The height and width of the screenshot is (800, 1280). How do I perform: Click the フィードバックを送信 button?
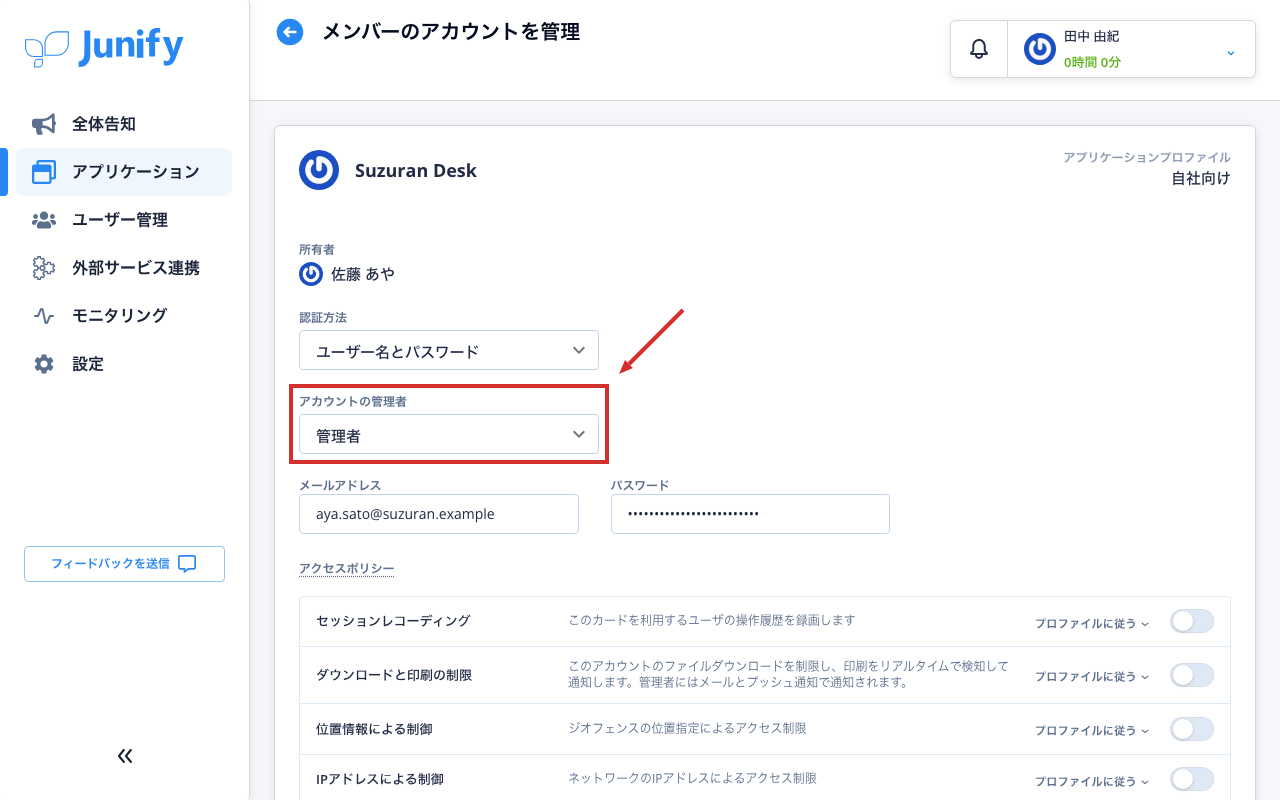124,563
